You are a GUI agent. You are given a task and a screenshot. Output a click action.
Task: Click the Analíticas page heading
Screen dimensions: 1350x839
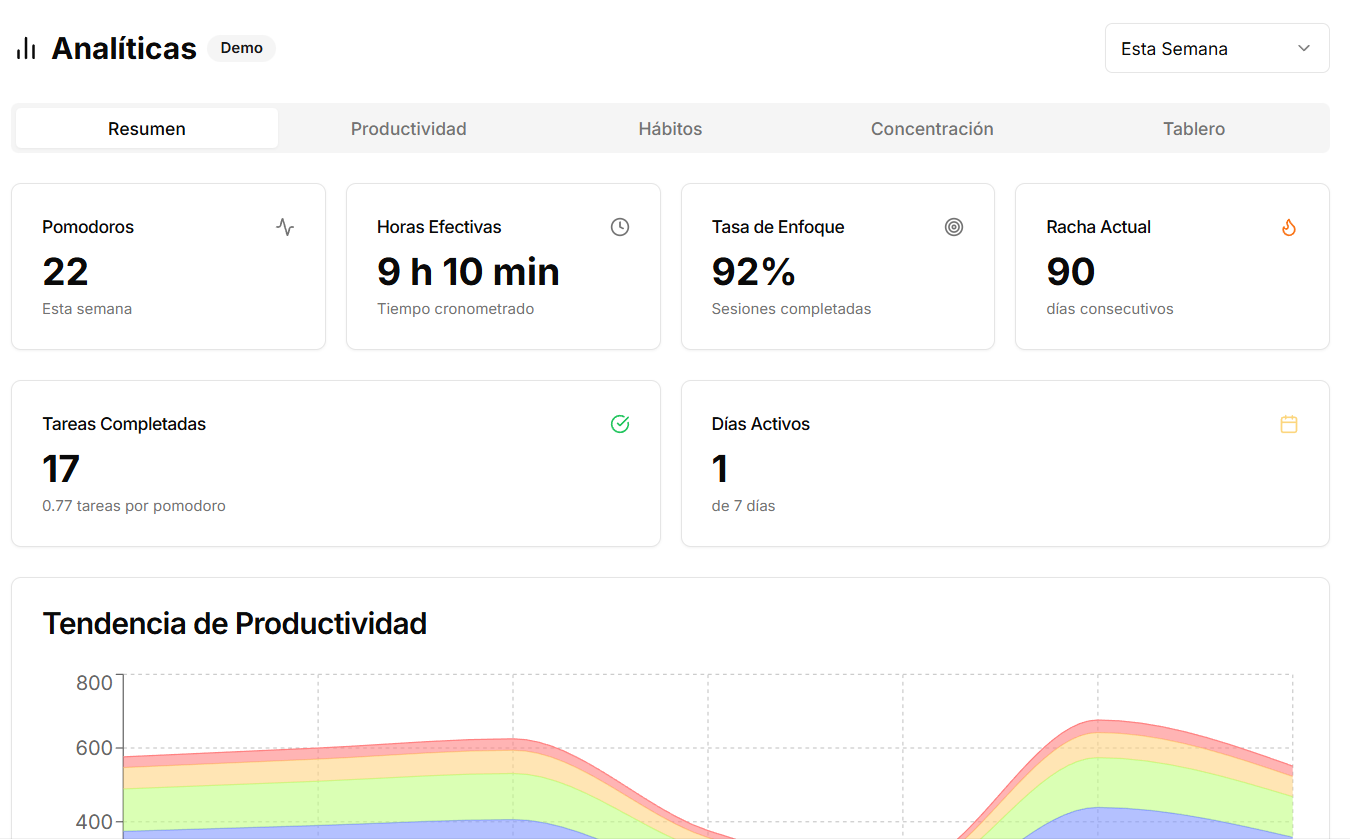click(124, 49)
